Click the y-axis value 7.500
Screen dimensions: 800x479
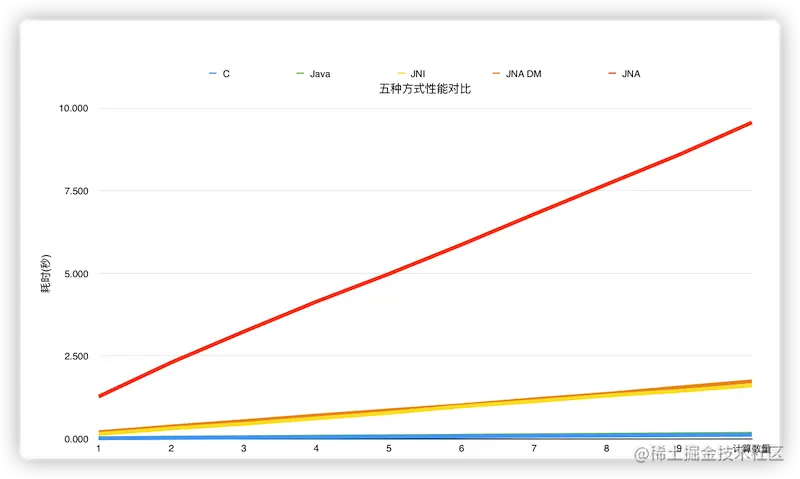pos(77,191)
